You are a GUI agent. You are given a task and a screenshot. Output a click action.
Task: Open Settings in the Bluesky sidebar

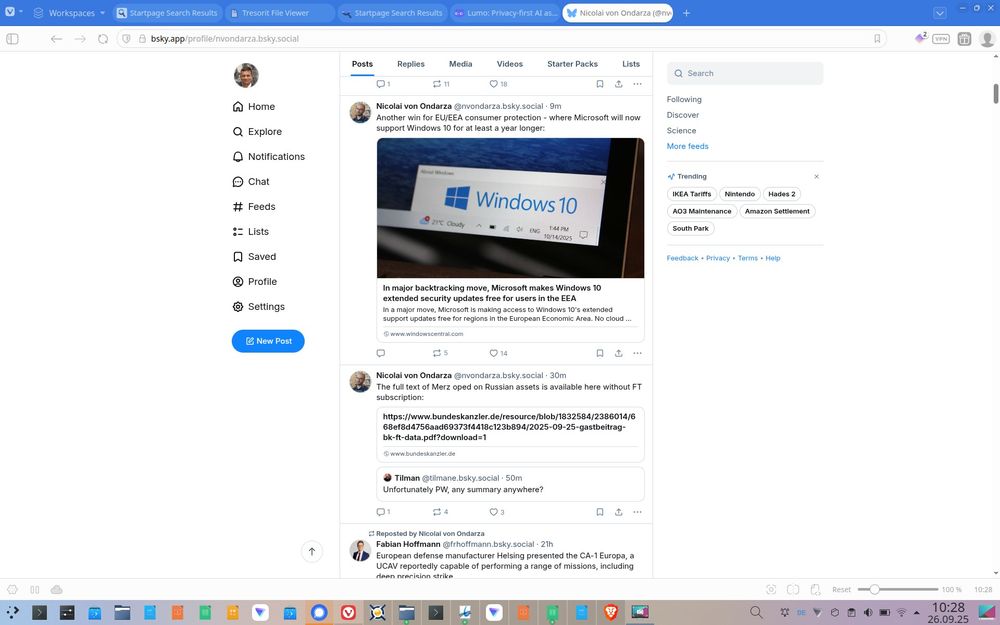(258, 306)
